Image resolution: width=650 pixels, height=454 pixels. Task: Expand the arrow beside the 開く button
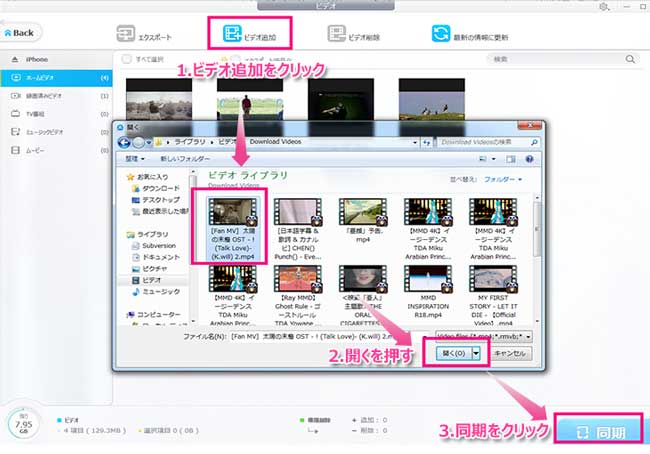[x=476, y=353]
